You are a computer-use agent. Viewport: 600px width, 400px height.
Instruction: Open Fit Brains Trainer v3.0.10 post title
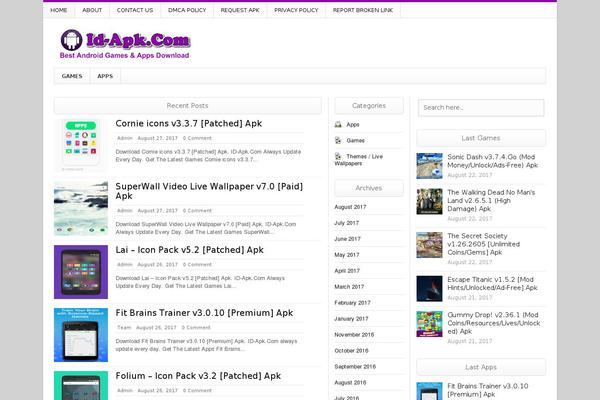pos(204,313)
